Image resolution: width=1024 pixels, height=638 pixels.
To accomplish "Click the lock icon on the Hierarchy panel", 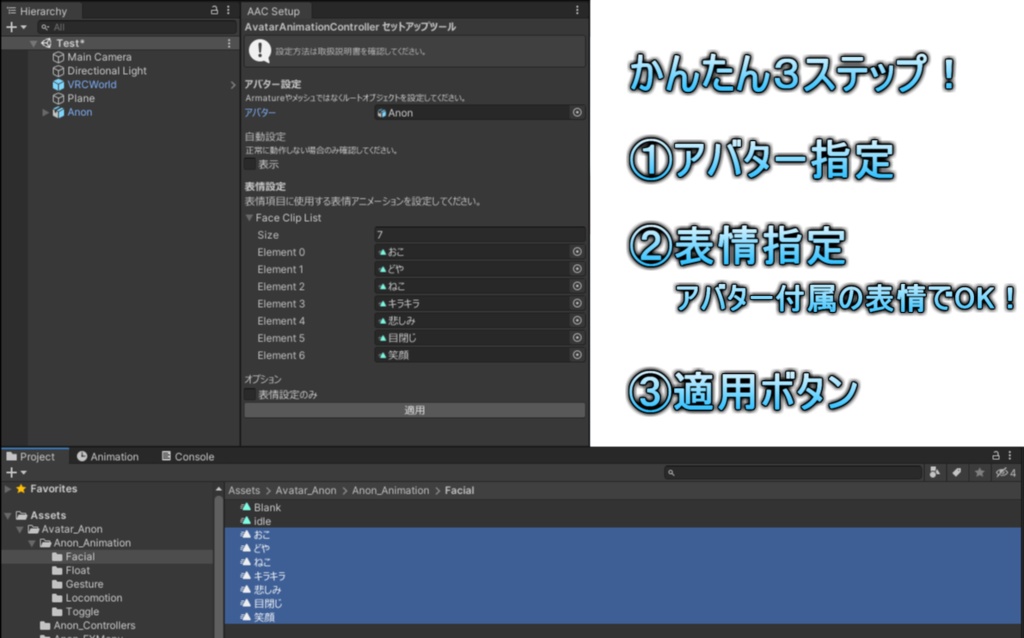I will click(215, 11).
